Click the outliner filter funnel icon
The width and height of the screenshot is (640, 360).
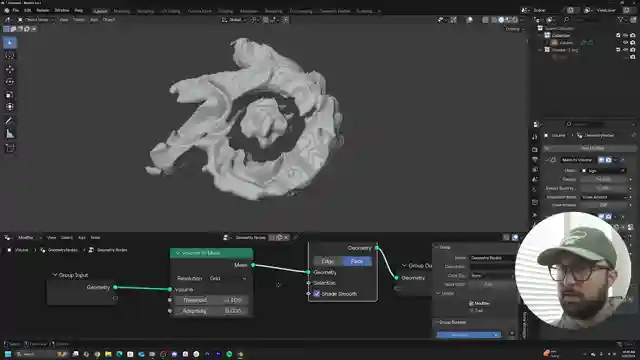pyautogui.click(x=621, y=20)
